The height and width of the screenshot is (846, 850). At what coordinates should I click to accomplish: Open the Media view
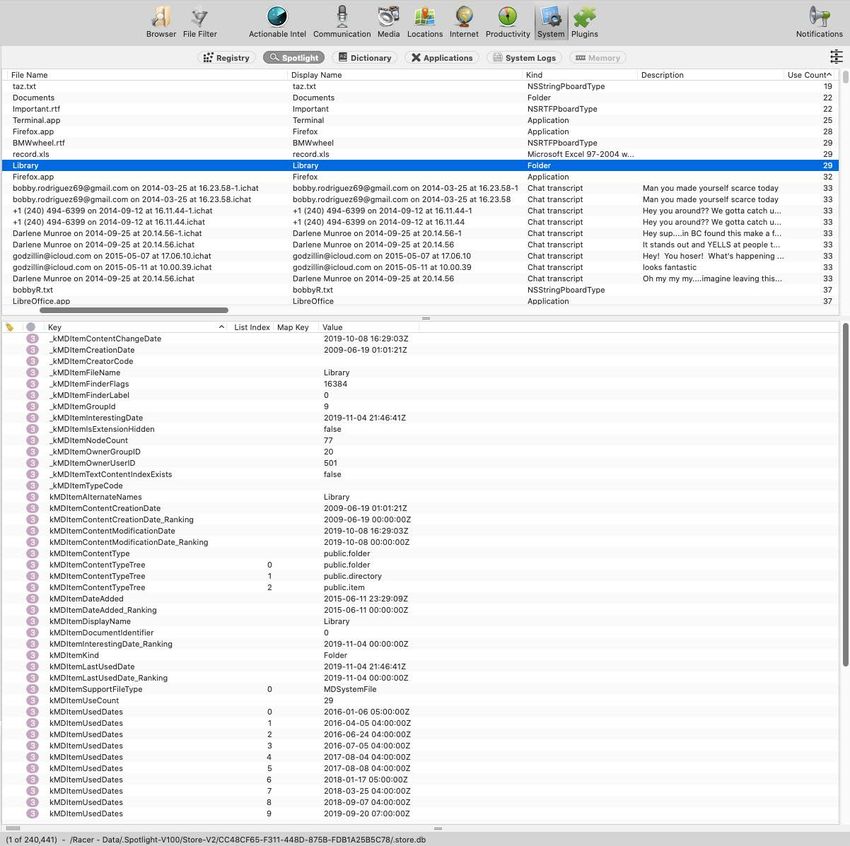(x=388, y=22)
